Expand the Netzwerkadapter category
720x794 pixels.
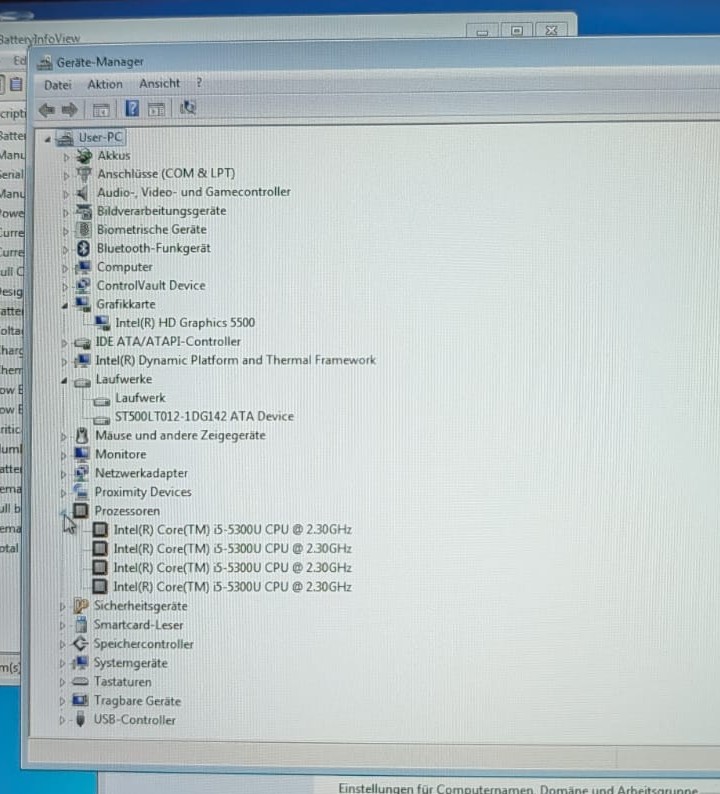pyautogui.click(x=63, y=474)
